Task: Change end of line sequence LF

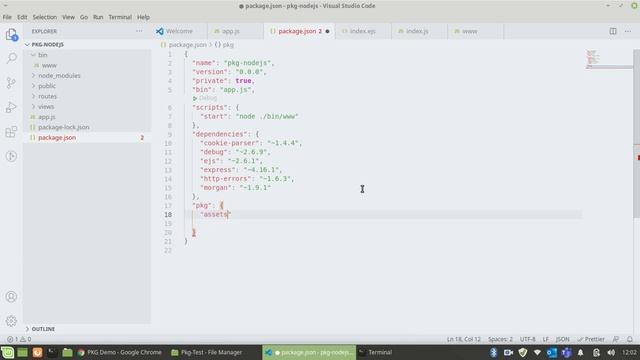Action: [546, 339]
